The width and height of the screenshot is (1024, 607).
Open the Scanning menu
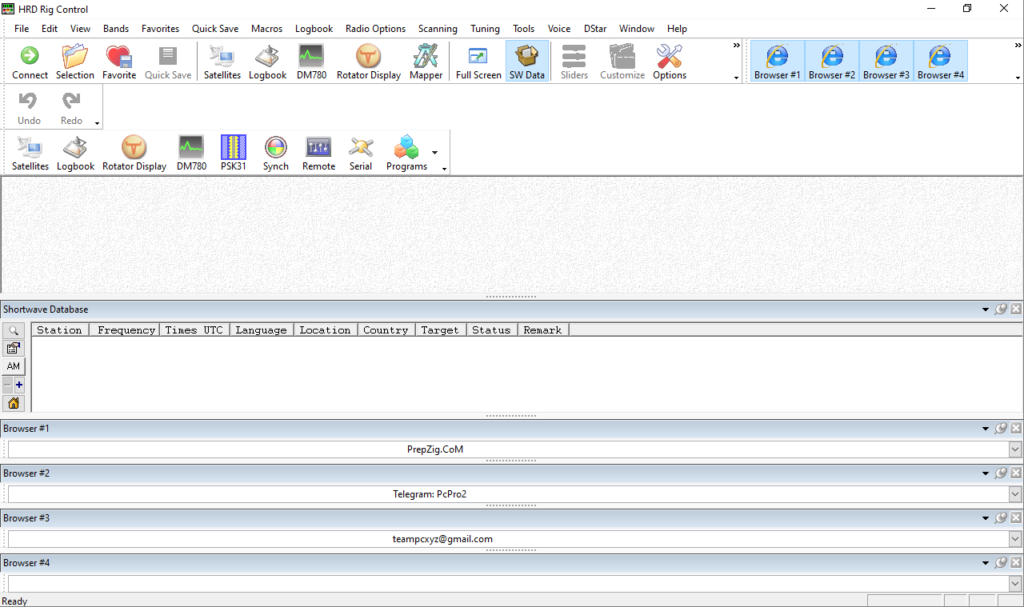[438, 29]
